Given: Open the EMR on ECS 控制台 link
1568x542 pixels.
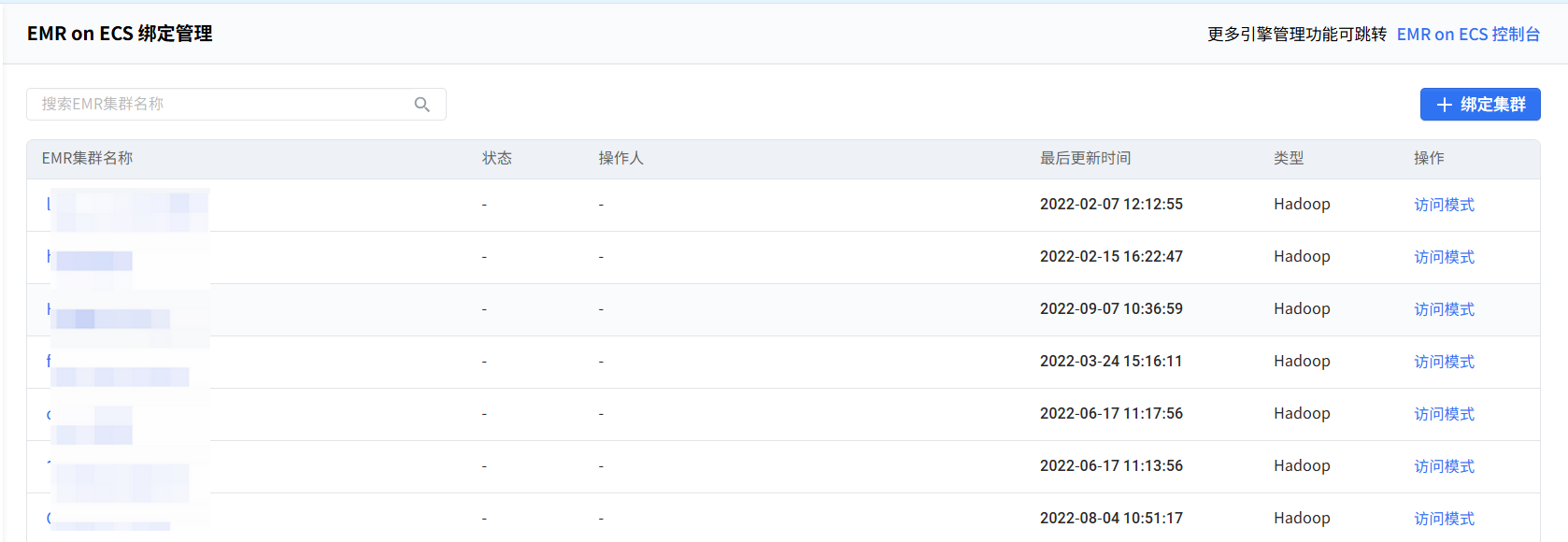Looking at the screenshot, I should pos(1468,35).
